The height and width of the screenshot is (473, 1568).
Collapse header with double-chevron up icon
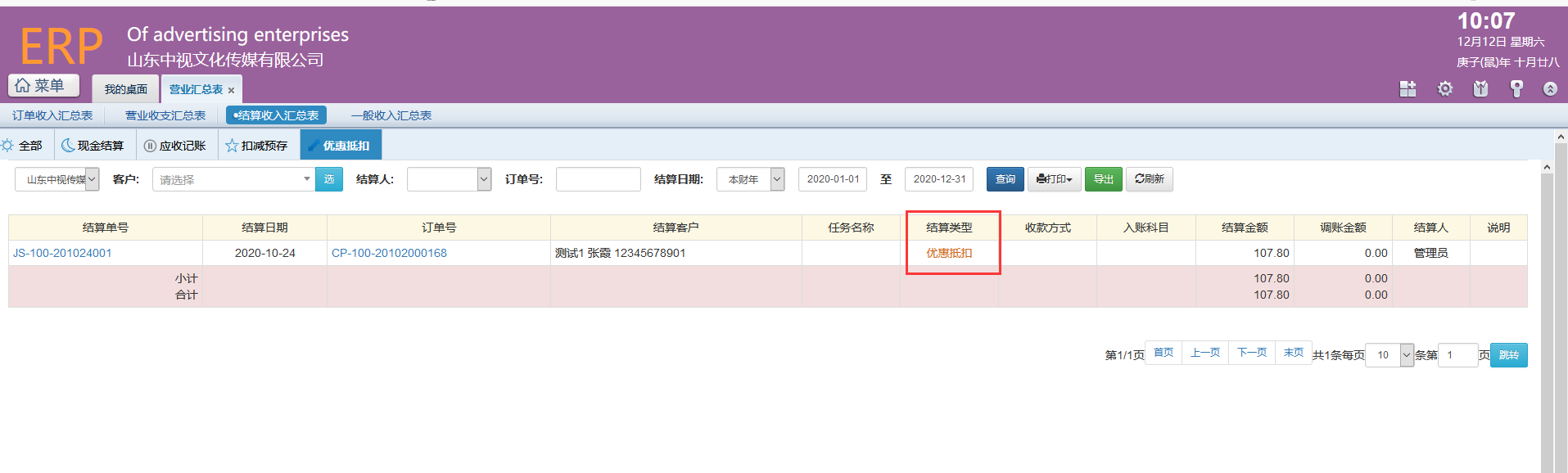1550,89
